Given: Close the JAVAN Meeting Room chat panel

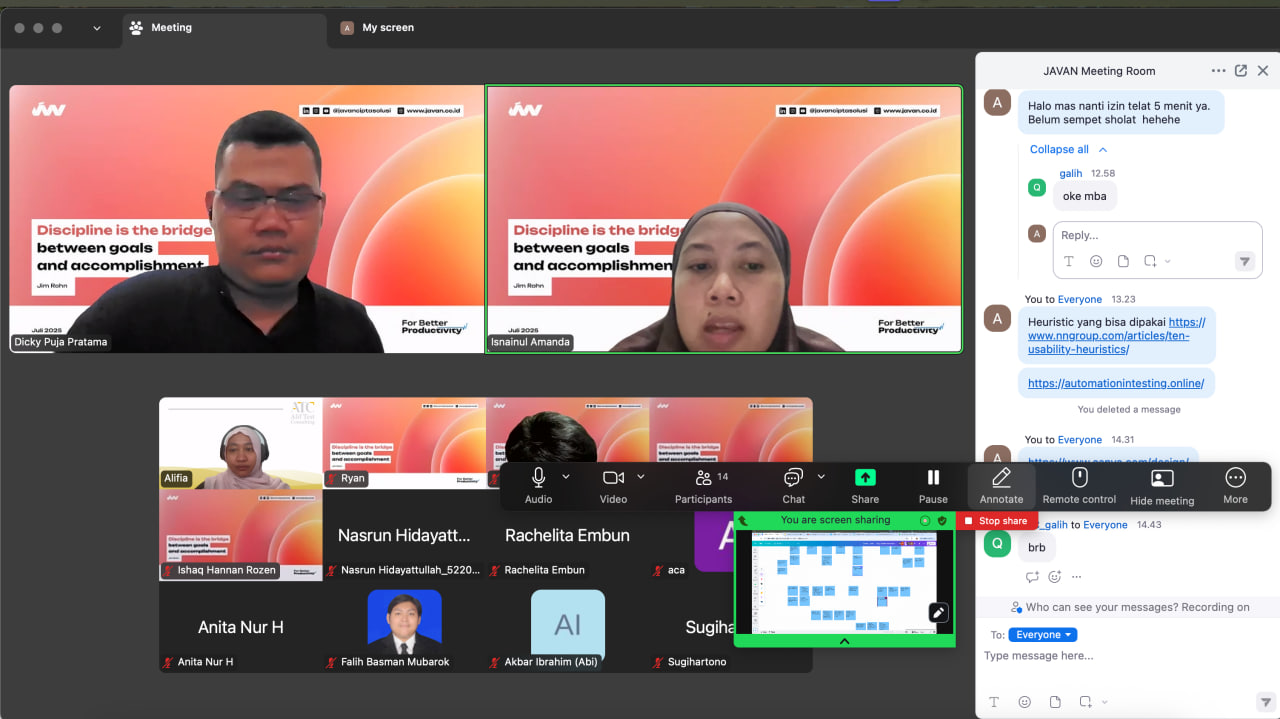Looking at the screenshot, I should click(1263, 71).
